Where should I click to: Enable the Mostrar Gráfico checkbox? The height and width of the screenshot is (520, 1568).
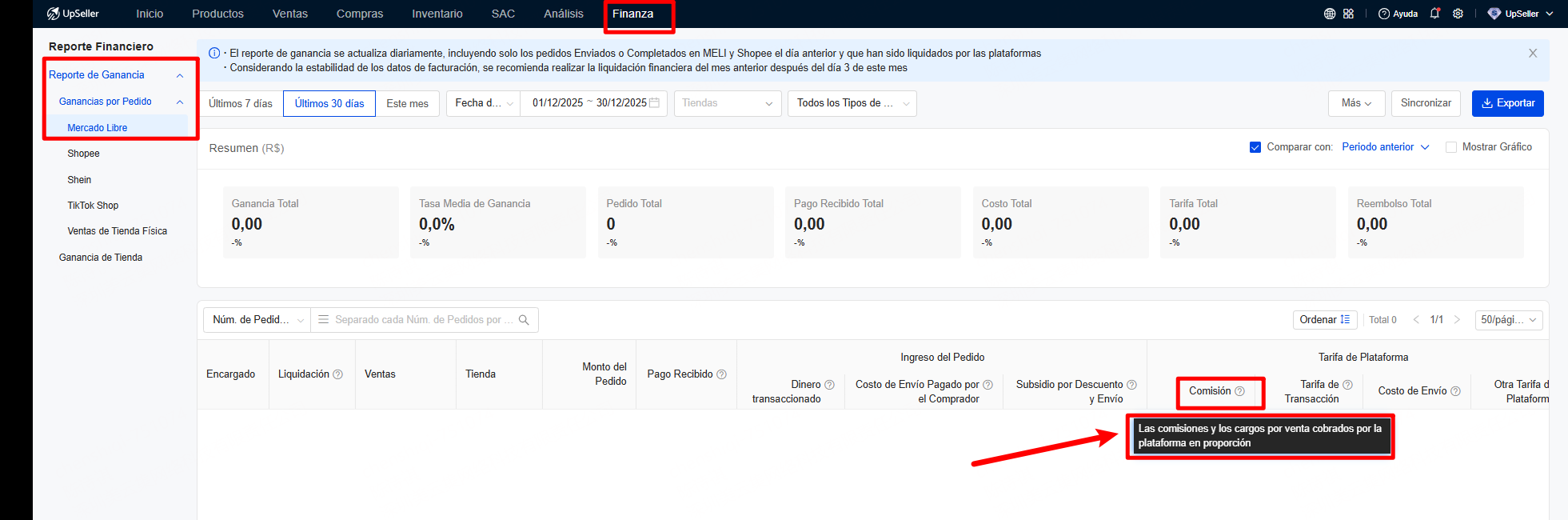(1450, 147)
